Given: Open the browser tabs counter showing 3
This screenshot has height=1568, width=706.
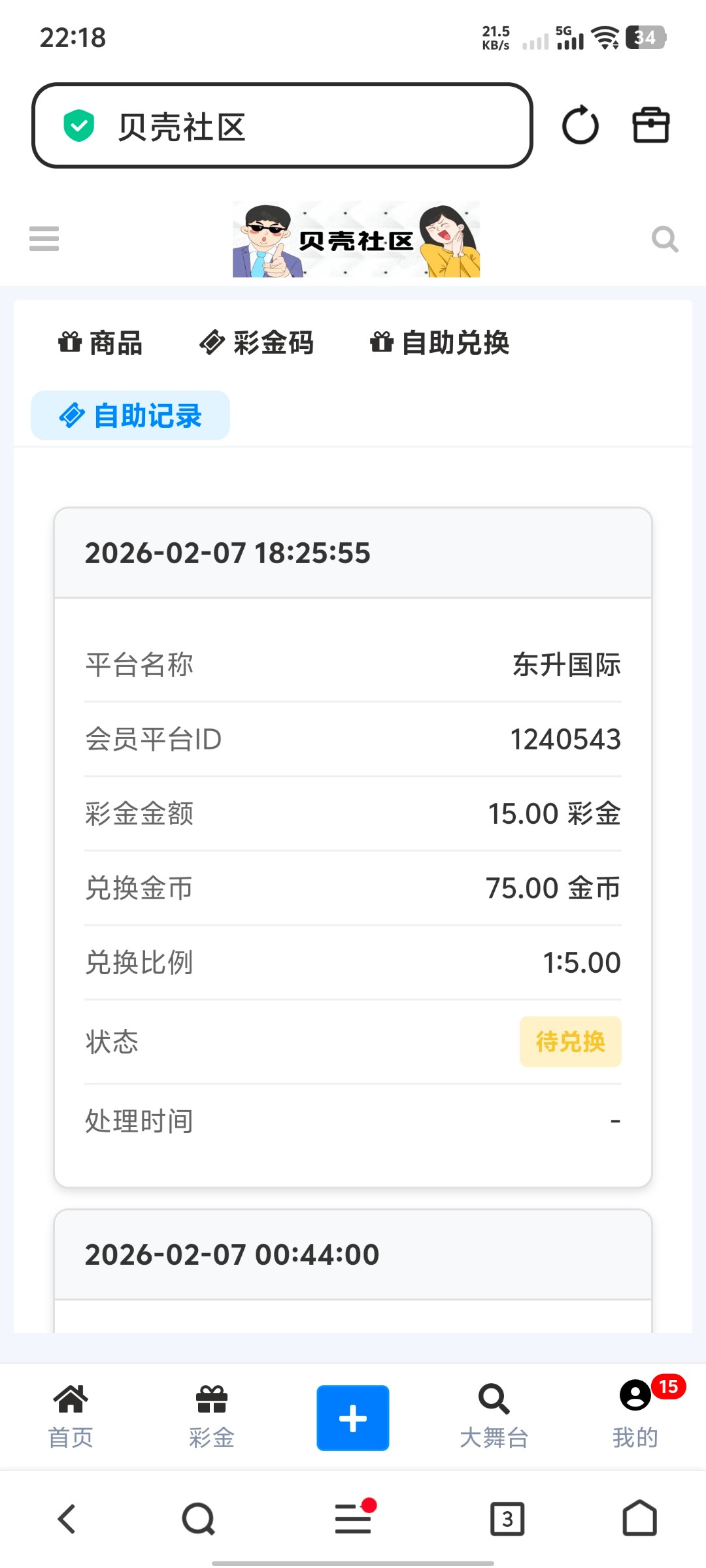Looking at the screenshot, I should click(507, 1518).
